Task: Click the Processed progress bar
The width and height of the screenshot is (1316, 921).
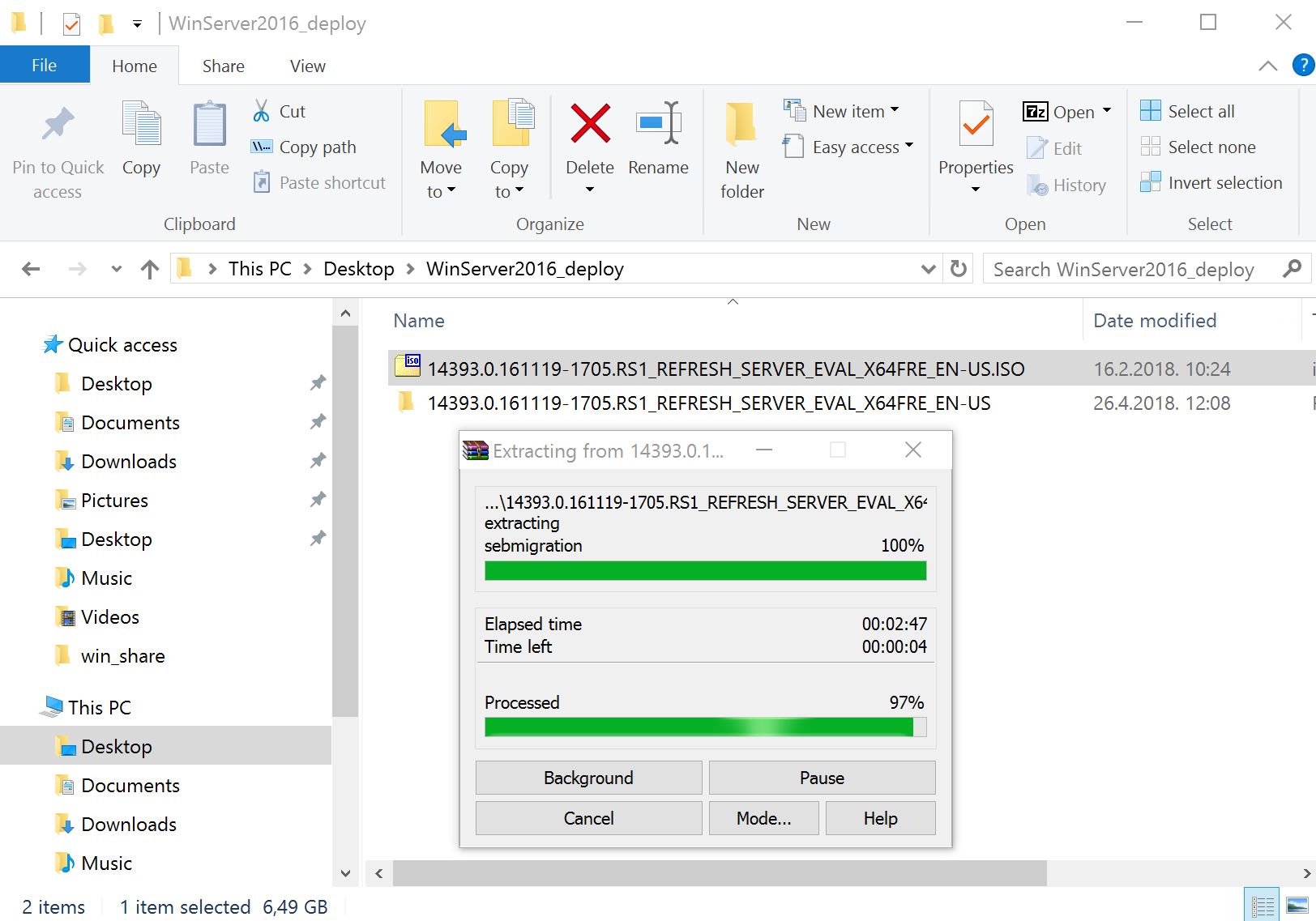Action: pos(704,727)
